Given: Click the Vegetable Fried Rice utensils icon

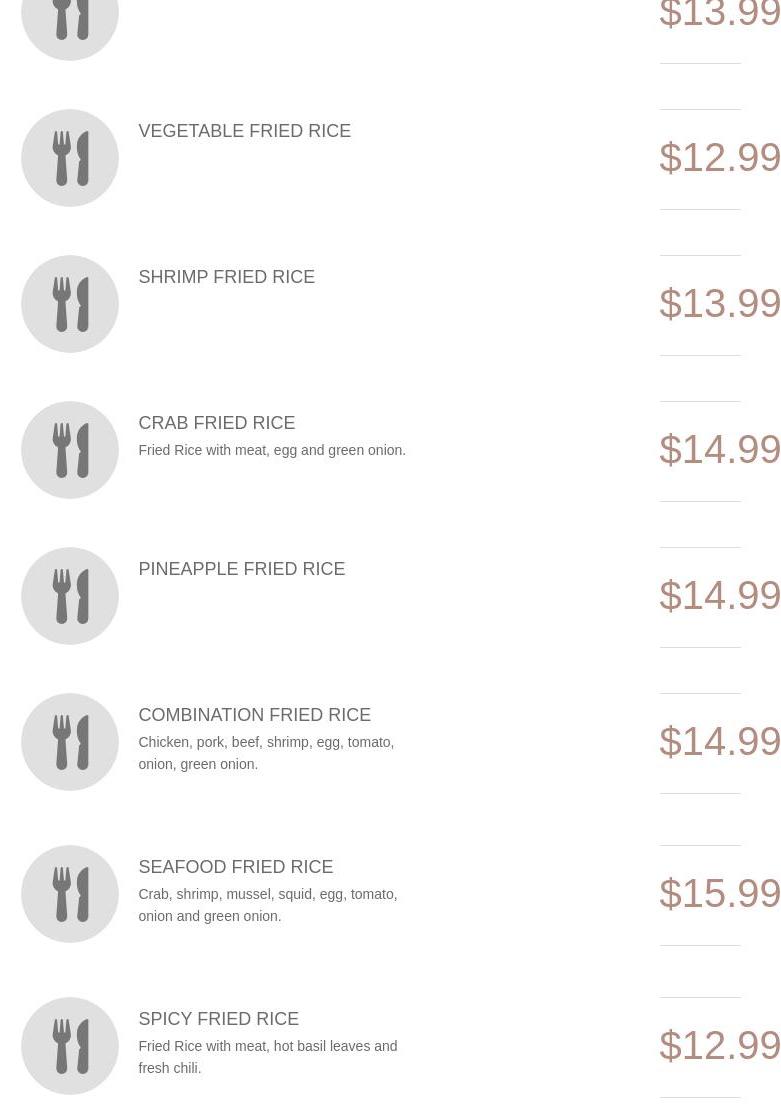Looking at the screenshot, I should (69, 158).
